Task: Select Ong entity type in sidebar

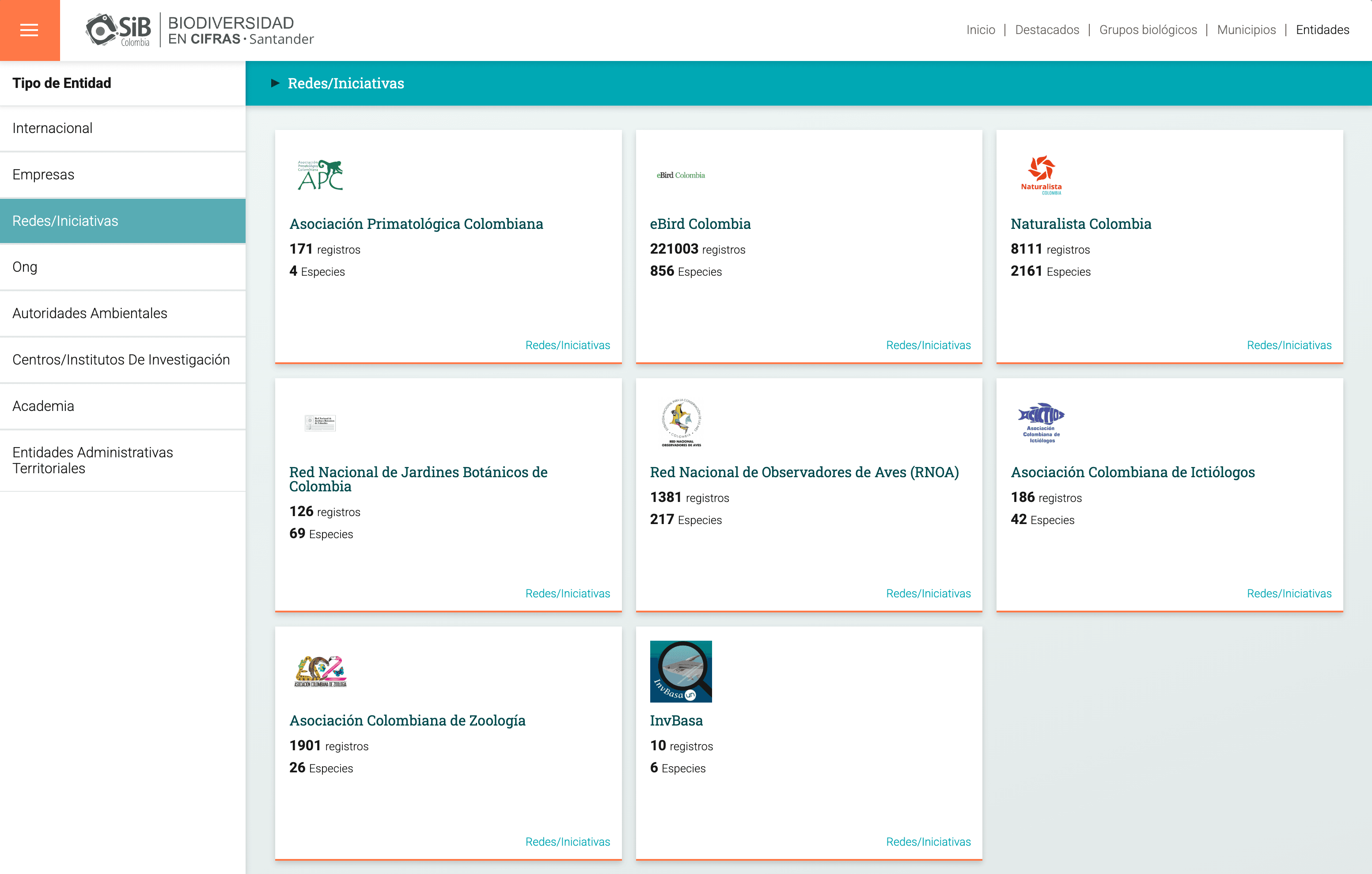Action: coord(122,267)
